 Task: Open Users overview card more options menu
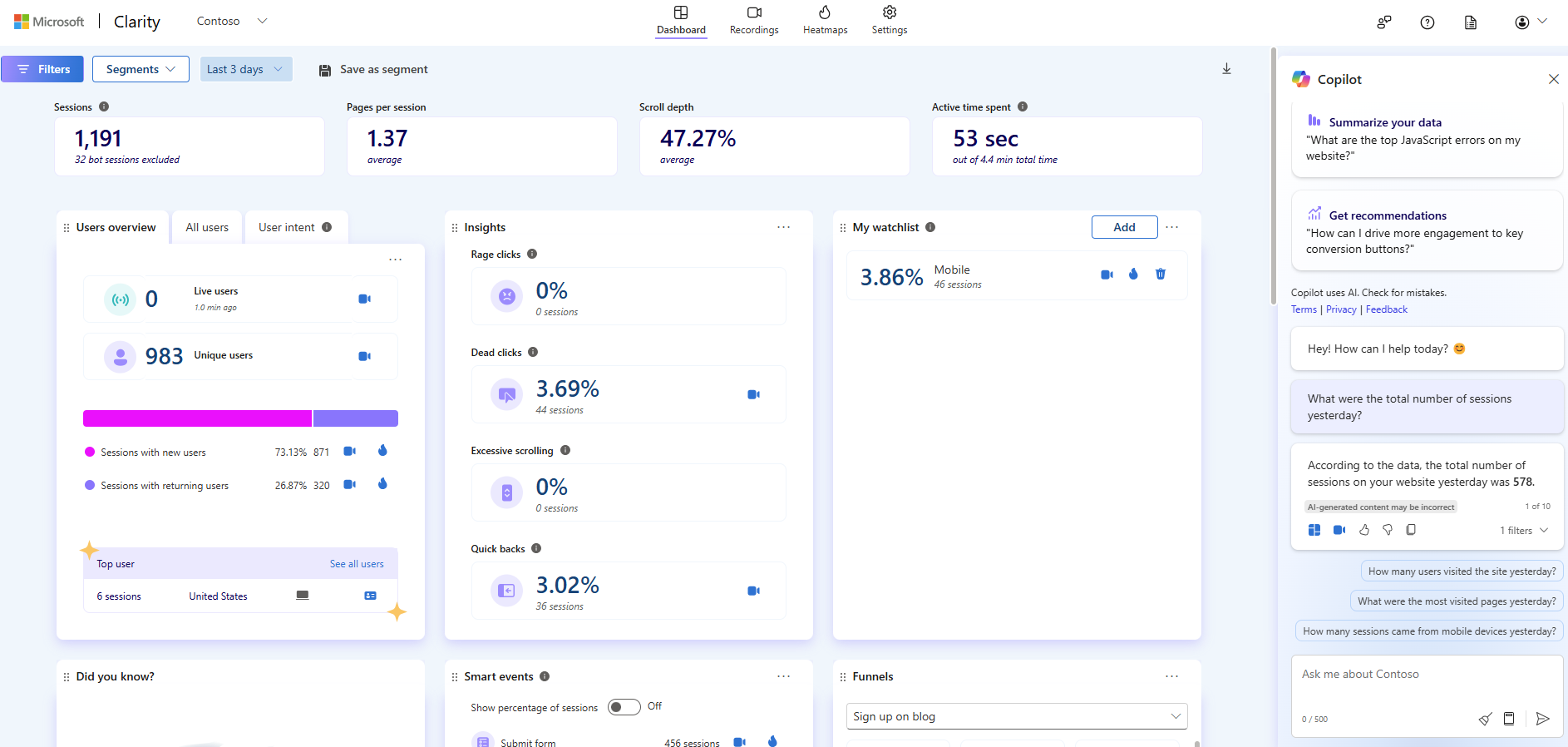point(395,260)
